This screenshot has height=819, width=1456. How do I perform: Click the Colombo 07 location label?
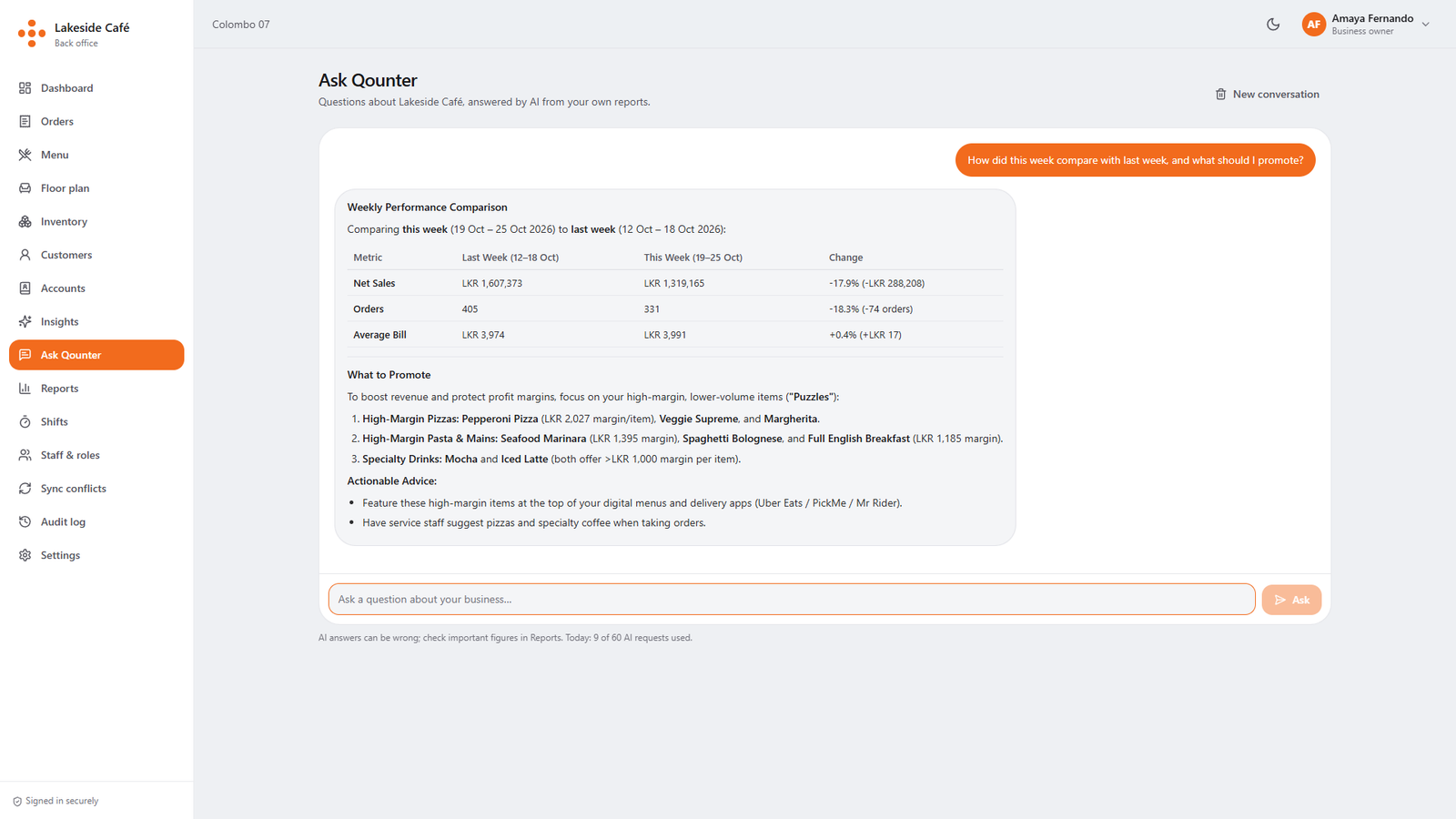(241, 25)
